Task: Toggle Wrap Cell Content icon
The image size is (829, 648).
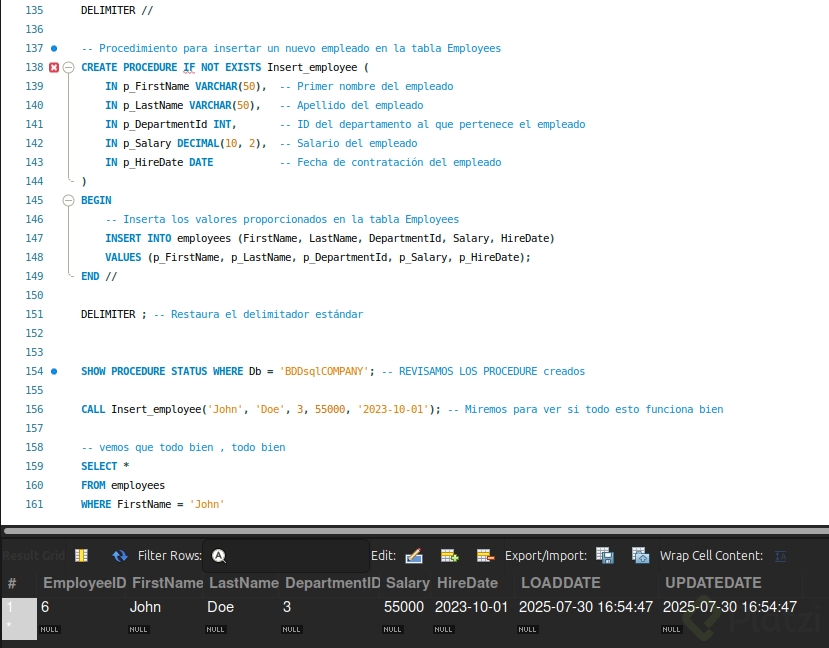Action: (x=780, y=556)
